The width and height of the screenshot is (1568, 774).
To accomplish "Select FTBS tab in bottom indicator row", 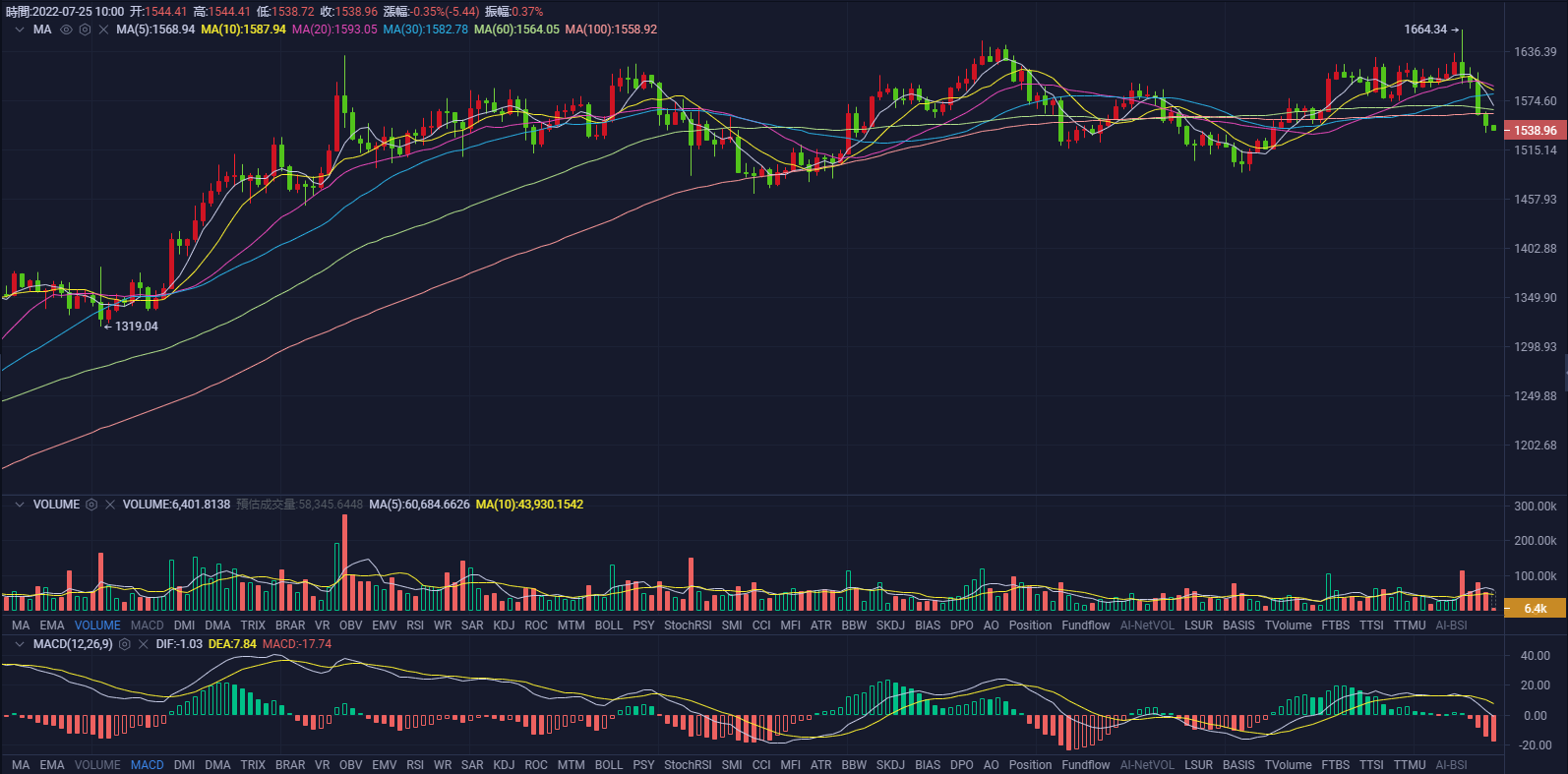I will coord(1336,765).
